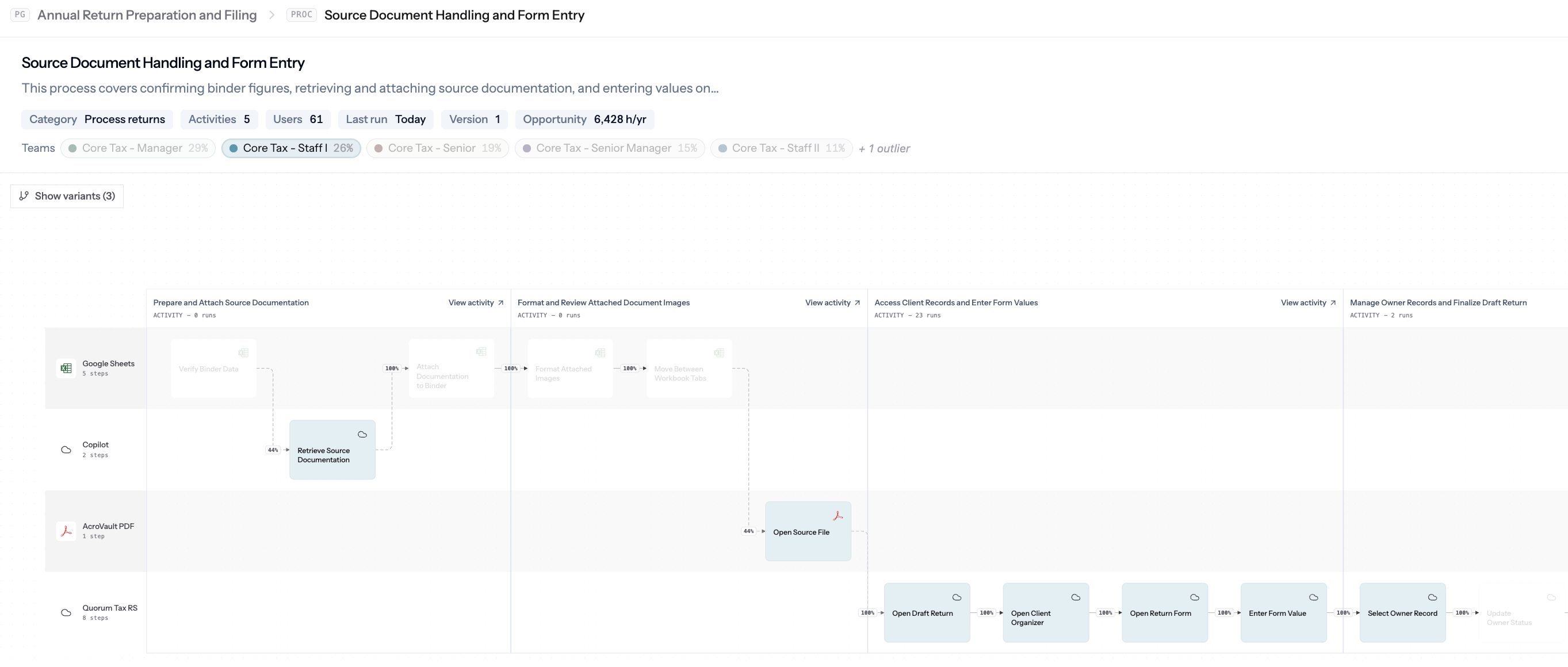Click the Copilot 2 steps lane label
Image resolution: width=1568 pixels, height=667 pixels.
click(x=95, y=449)
